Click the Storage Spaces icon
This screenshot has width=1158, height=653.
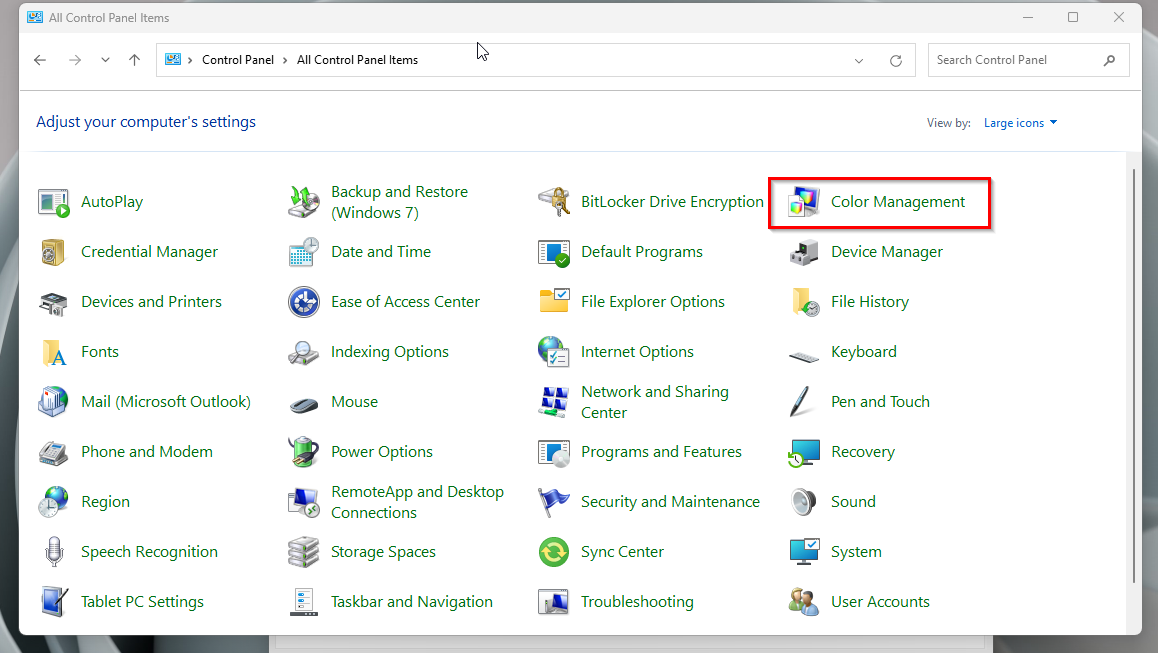(304, 552)
